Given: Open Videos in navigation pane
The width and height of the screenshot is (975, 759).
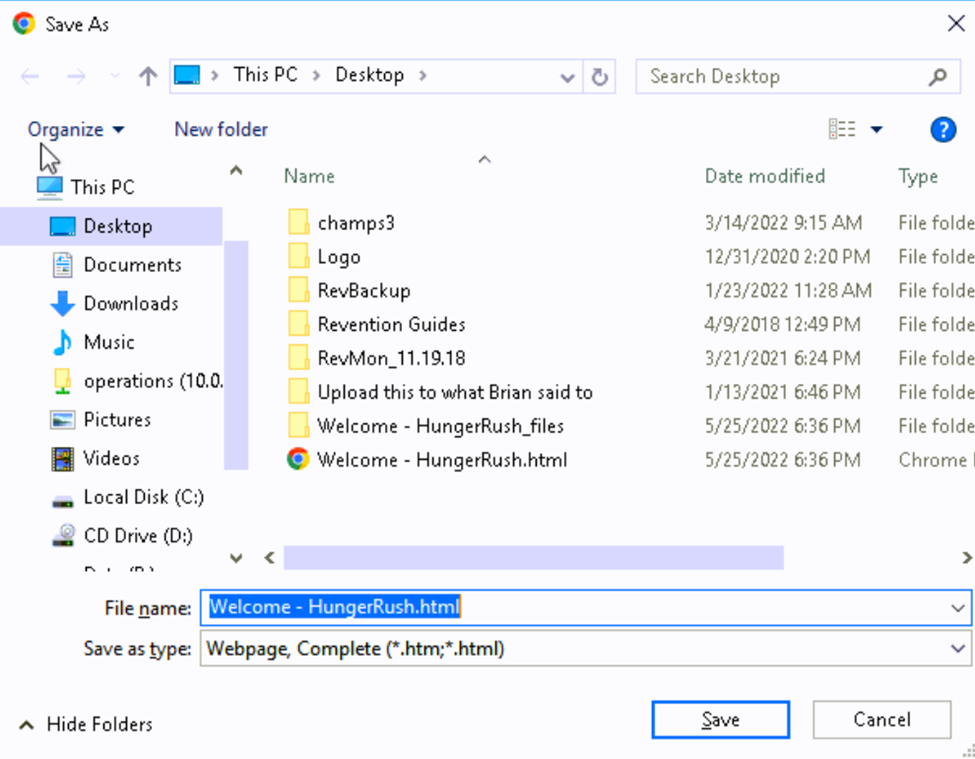Looking at the screenshot, I should tap(111, 458).
